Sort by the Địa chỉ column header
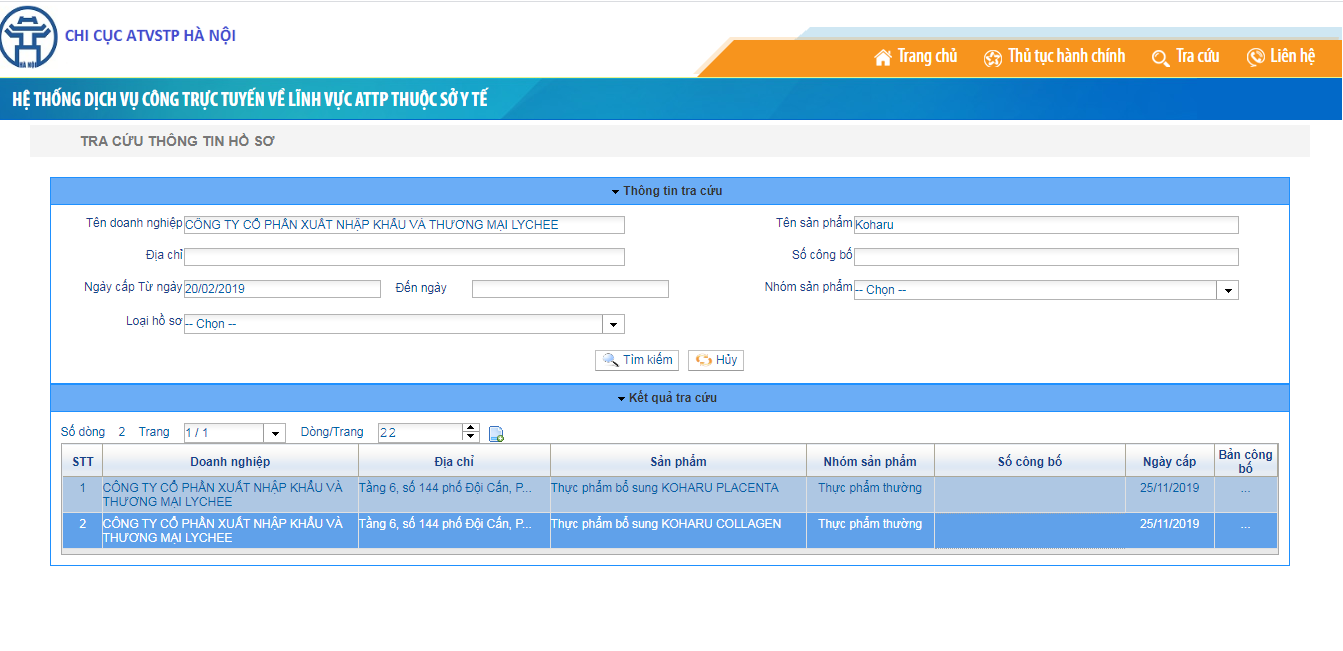 [454, 461]
